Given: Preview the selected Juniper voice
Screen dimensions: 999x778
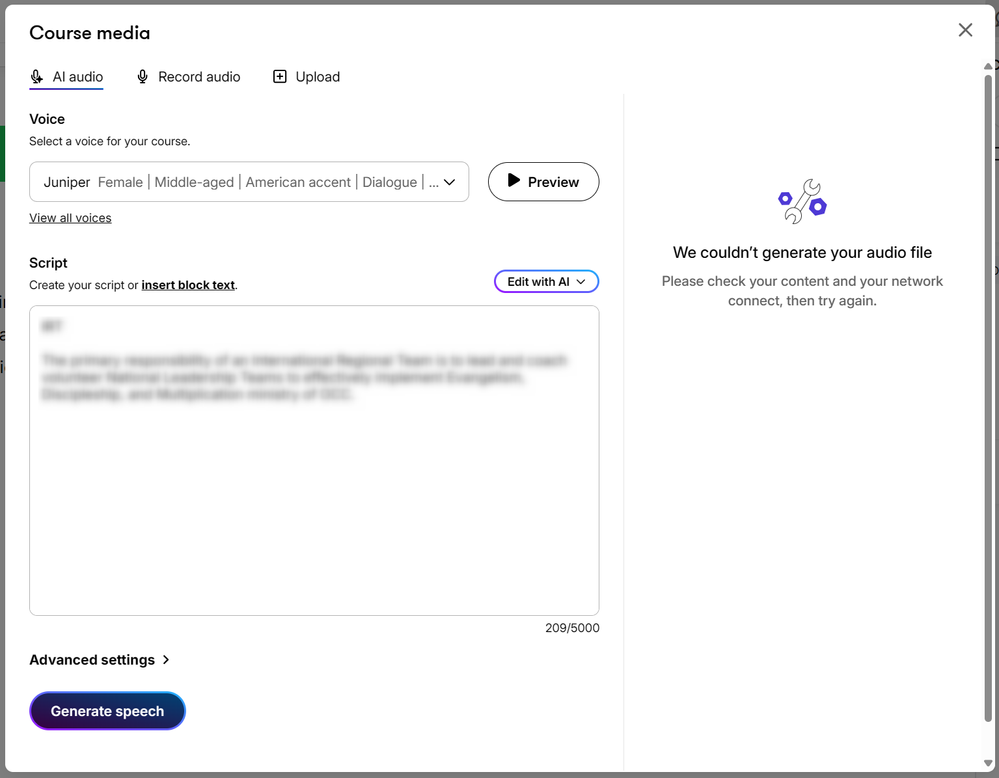Looking at the screenshot, I should [x=543, y=182].
